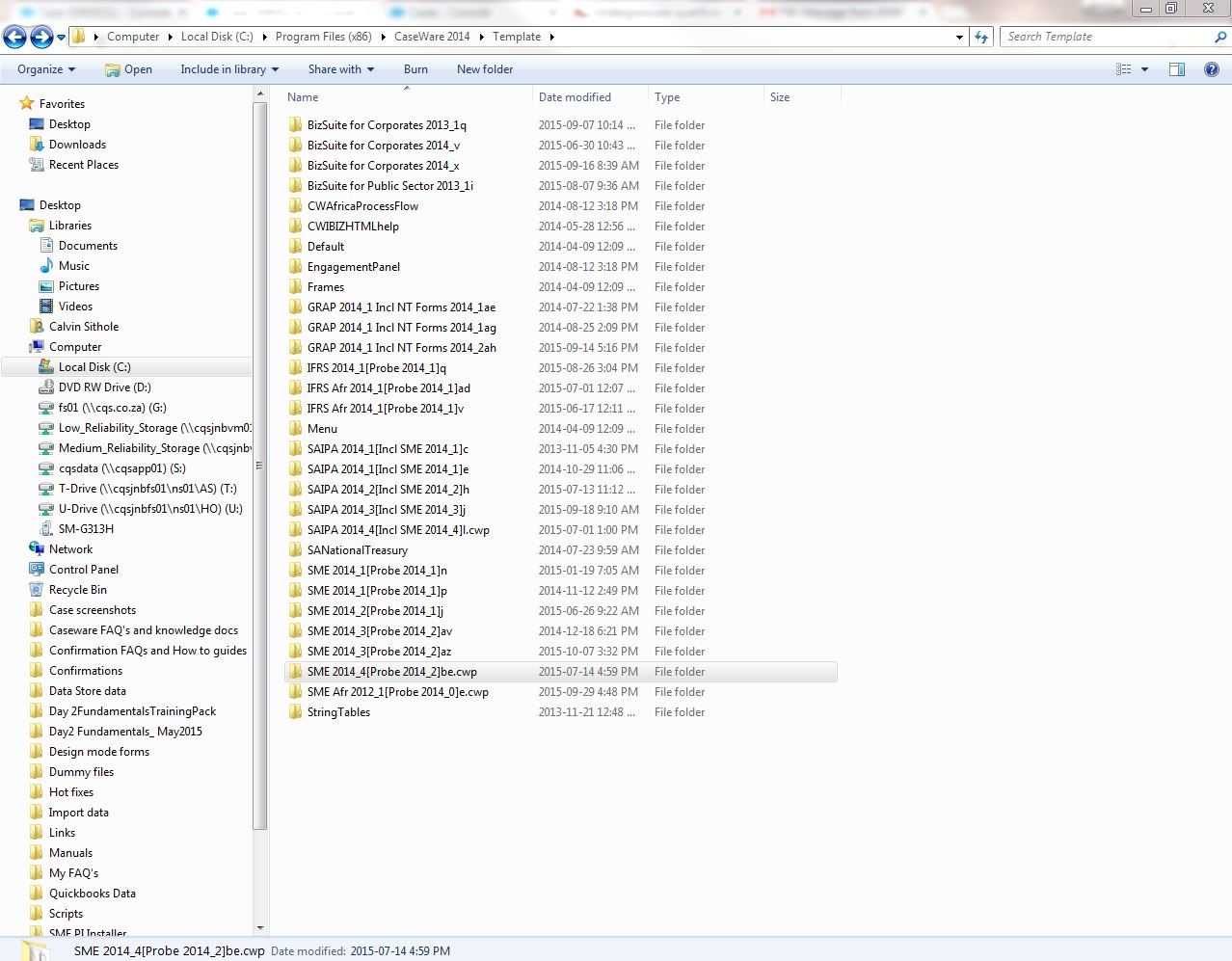The image size is (1232, 961).
Task: Expand the Include in library dropdown
Action: point(228,69)
